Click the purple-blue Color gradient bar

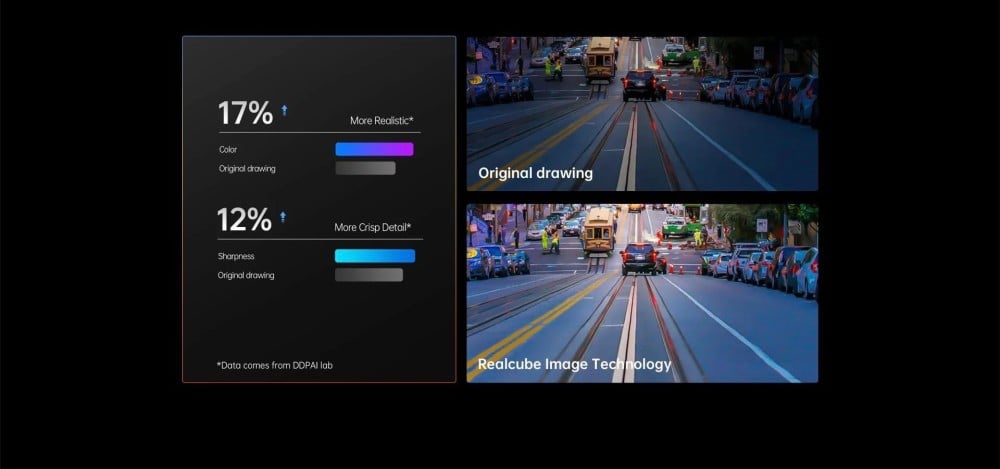(x=374, y=149)
